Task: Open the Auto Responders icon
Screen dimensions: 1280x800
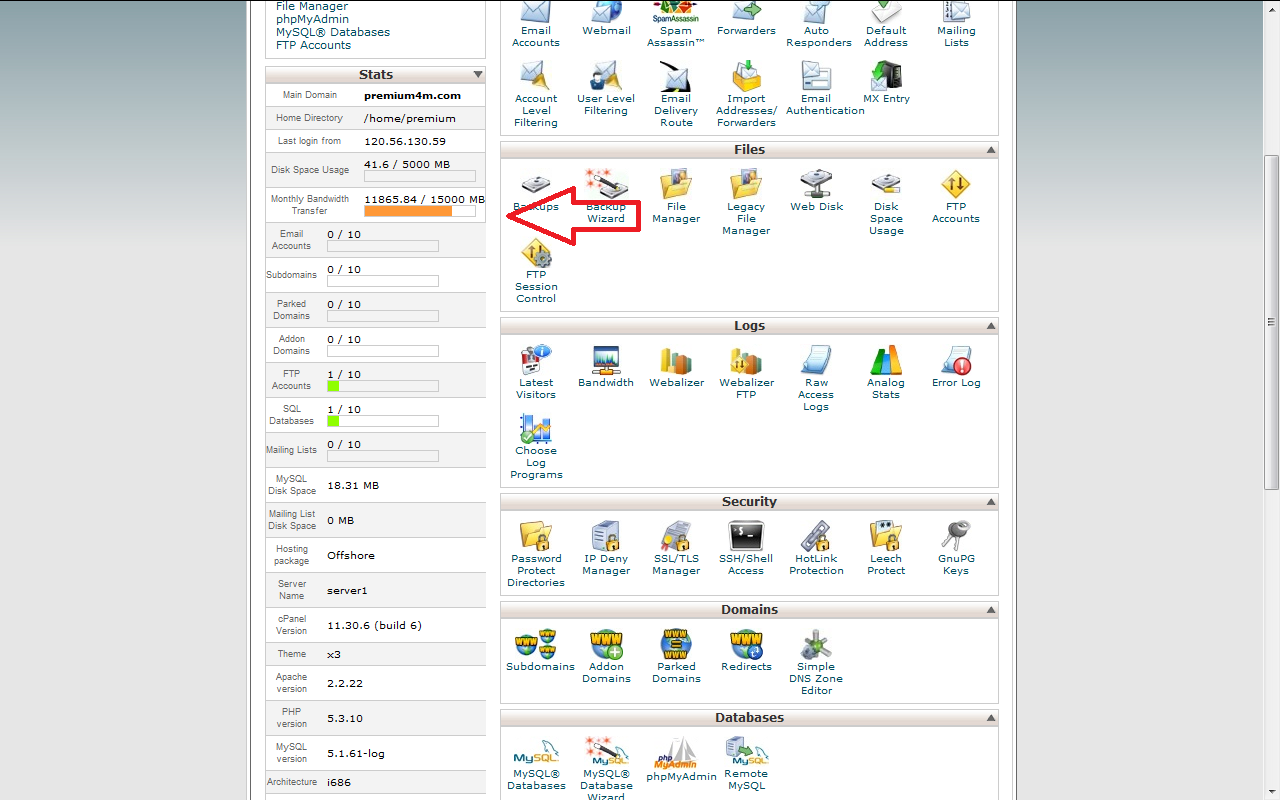Action: tap(816, 12)
